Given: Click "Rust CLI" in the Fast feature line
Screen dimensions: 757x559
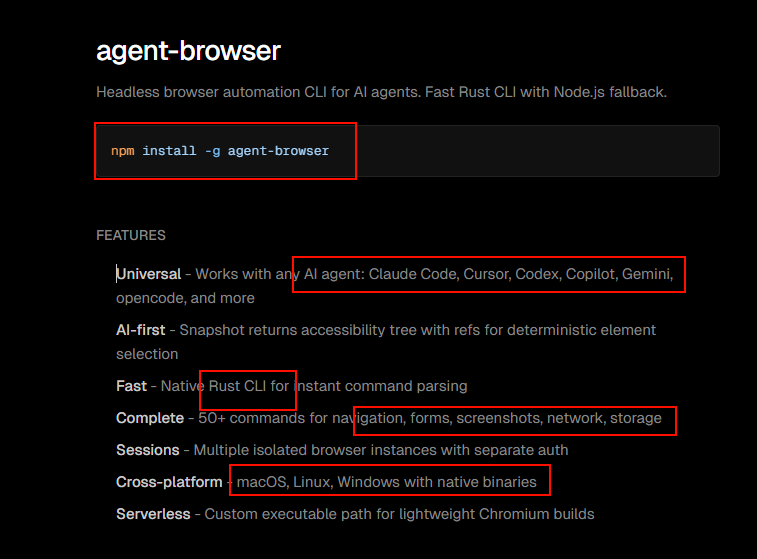Looking at the screenshot, I should [x=238, y=386].
